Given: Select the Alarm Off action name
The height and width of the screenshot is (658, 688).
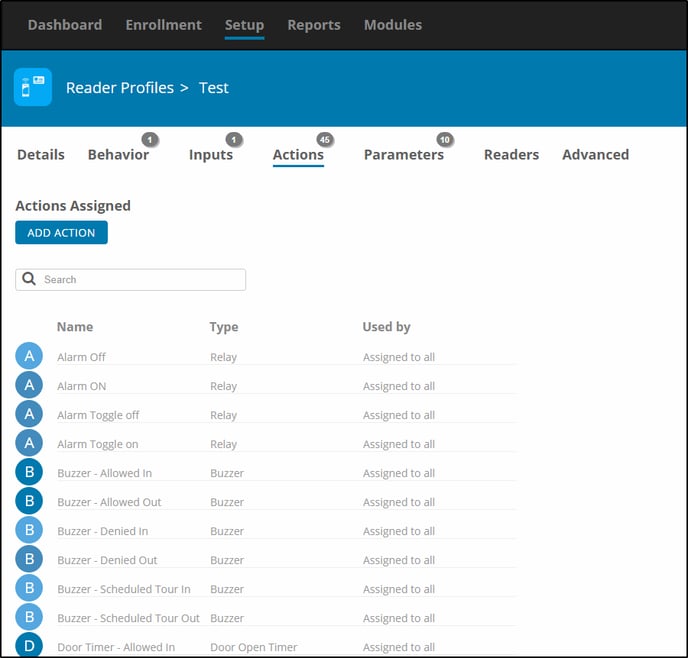Looking at the screenshot, I should 81,357.
